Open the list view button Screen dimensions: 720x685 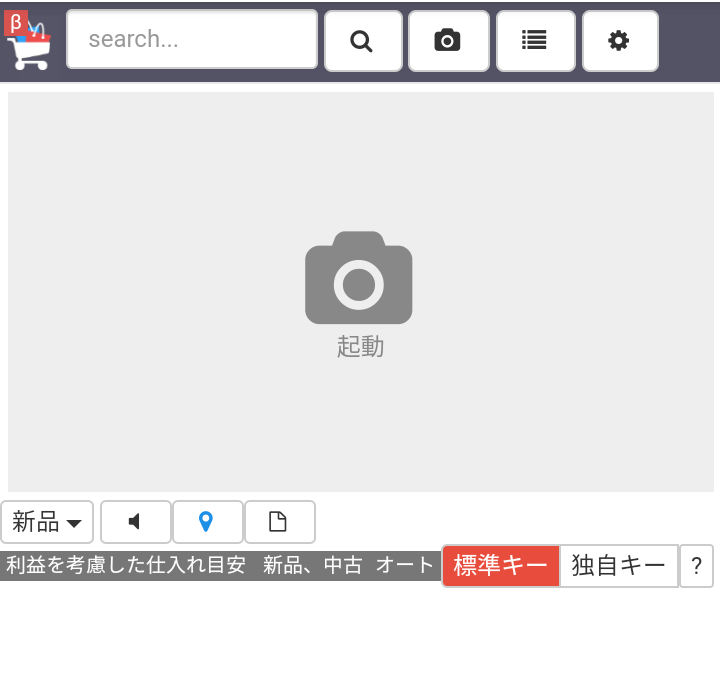pos(535,41)
